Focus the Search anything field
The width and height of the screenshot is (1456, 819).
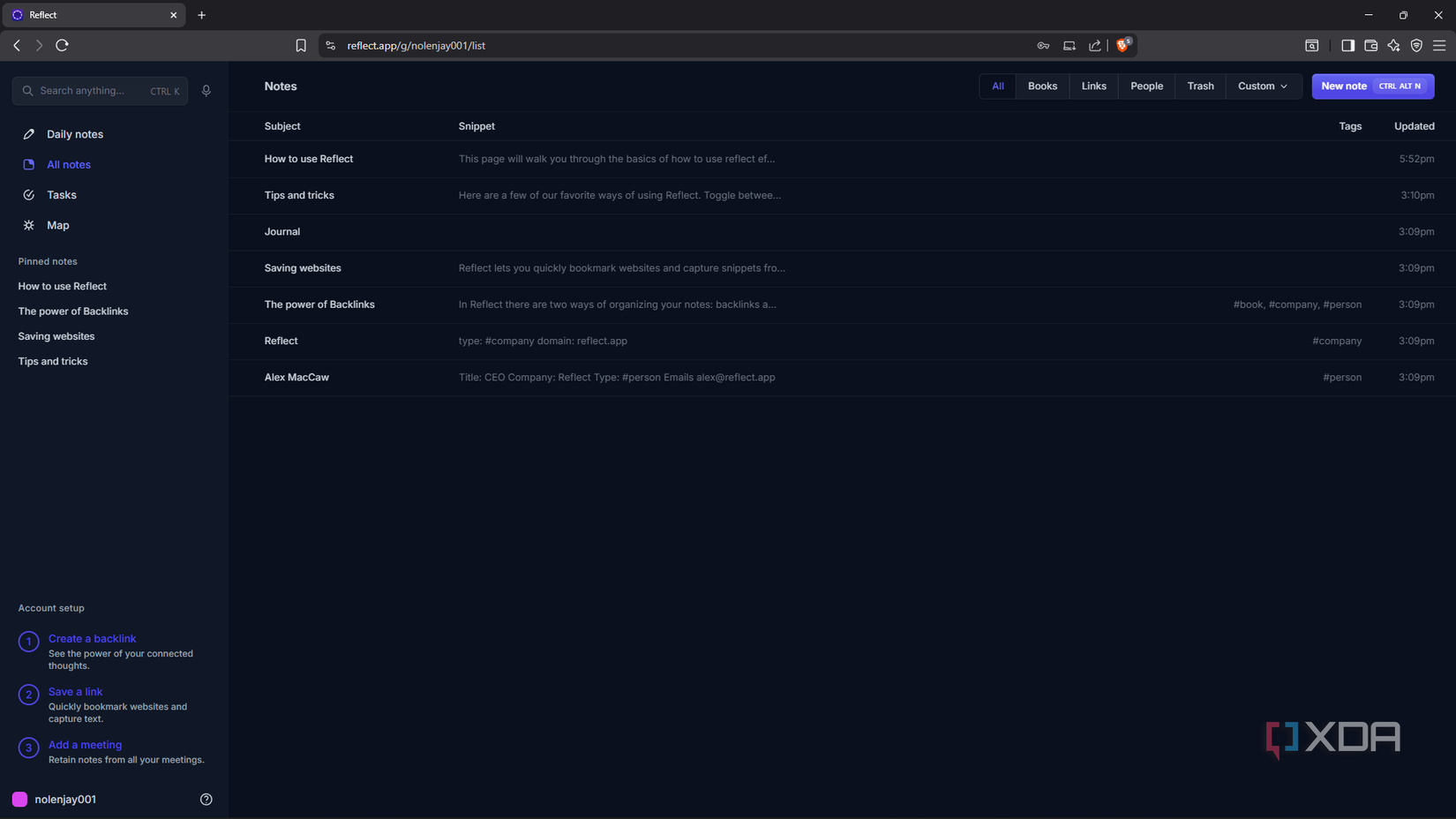pos(100,91)
